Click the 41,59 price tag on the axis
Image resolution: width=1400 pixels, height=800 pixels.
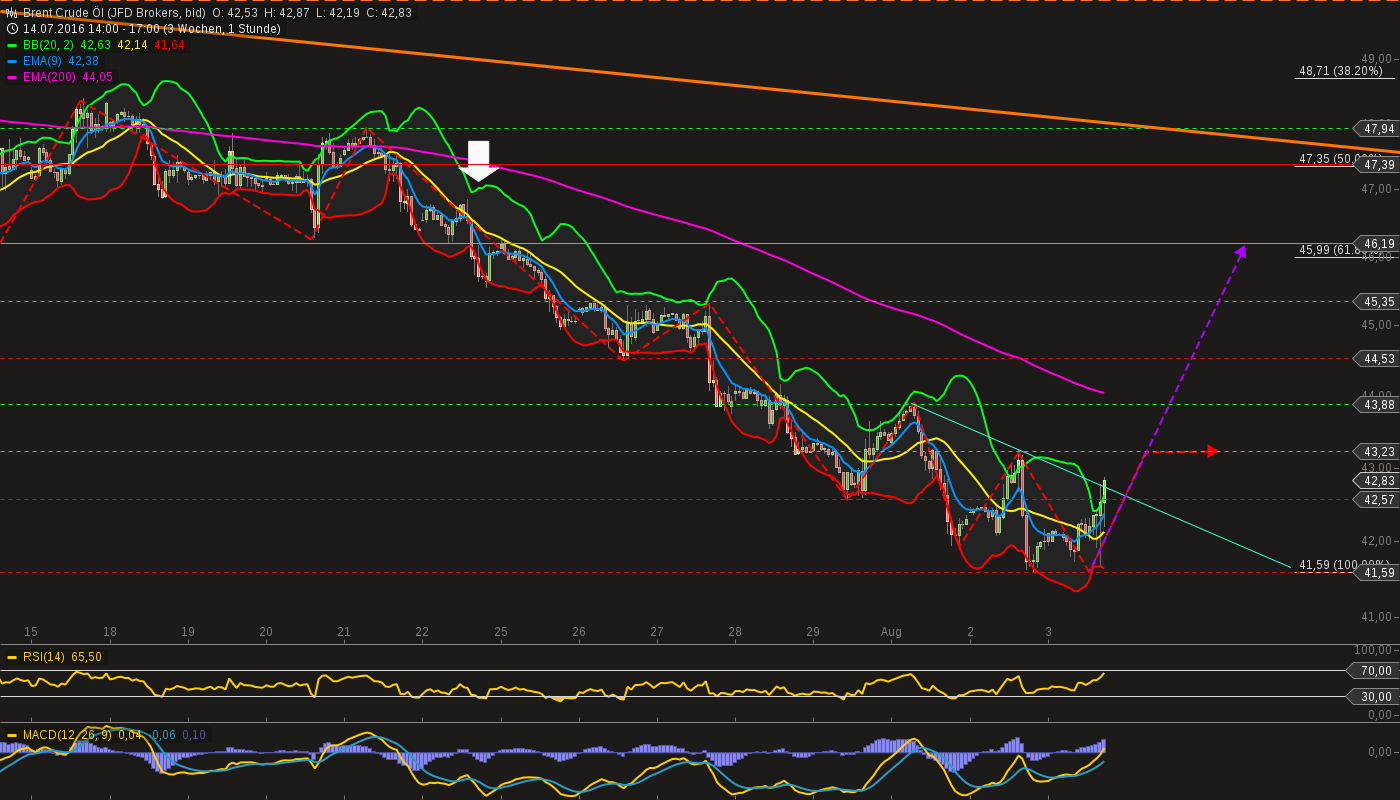(x=1375, y=572)
